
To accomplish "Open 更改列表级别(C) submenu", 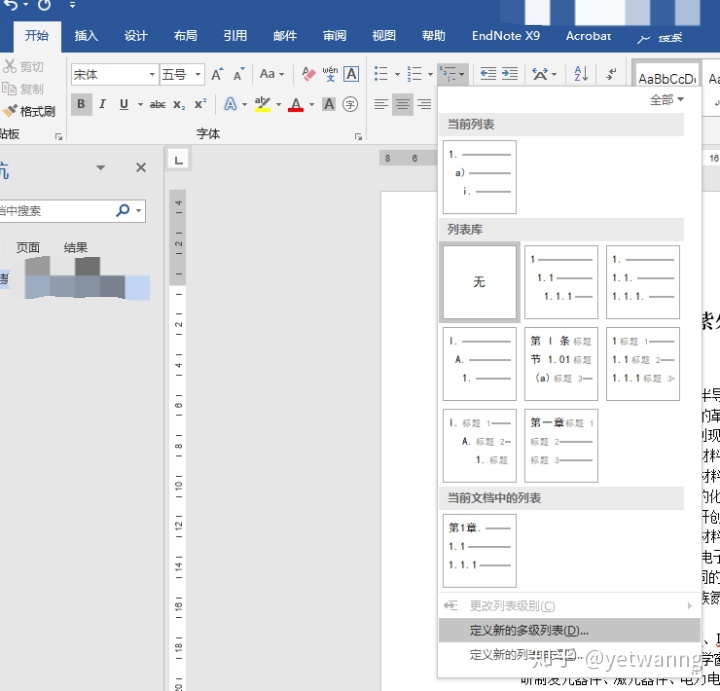I will pyautogui.click(x=569, y=606).
